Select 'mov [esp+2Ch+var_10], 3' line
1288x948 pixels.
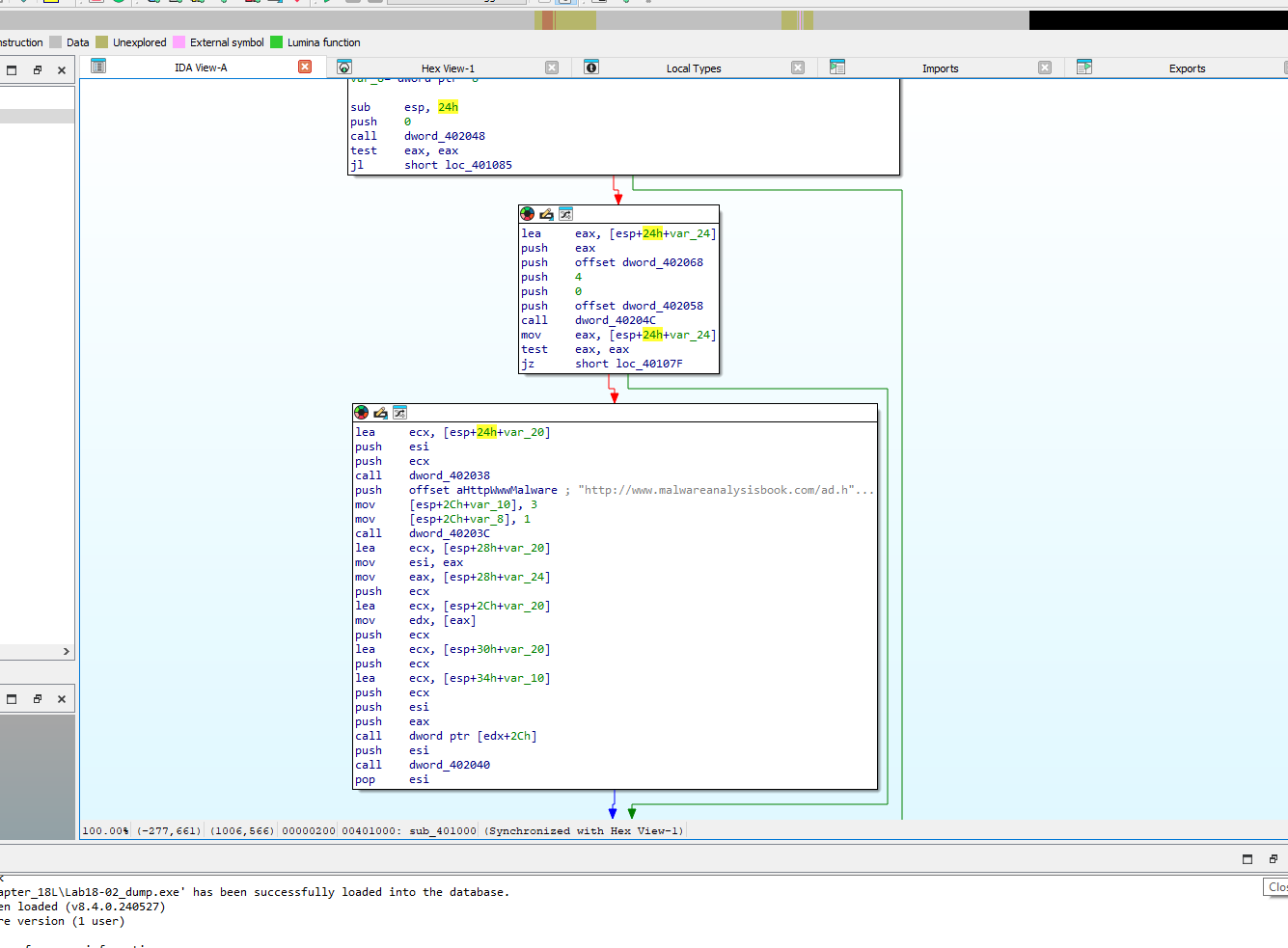[x=447, y=504]
